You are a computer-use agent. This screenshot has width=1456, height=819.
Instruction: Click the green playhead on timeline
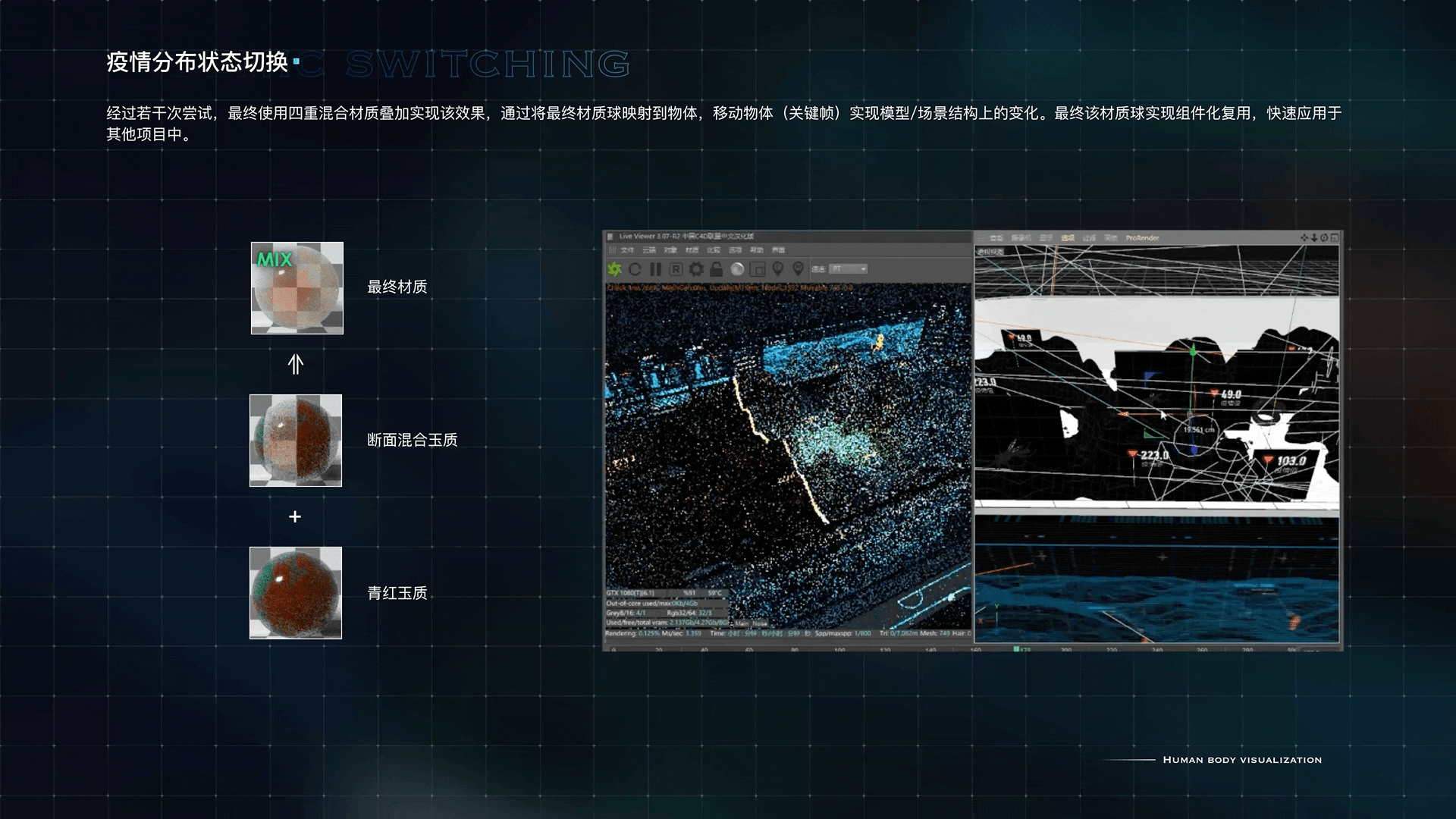pos(1017,649)
